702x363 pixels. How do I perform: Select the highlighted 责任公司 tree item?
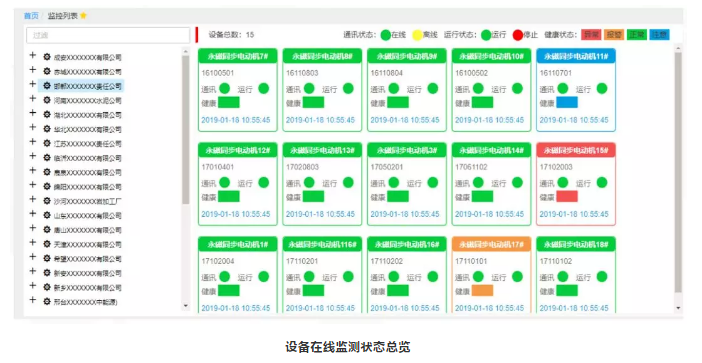tap(81, 86)
